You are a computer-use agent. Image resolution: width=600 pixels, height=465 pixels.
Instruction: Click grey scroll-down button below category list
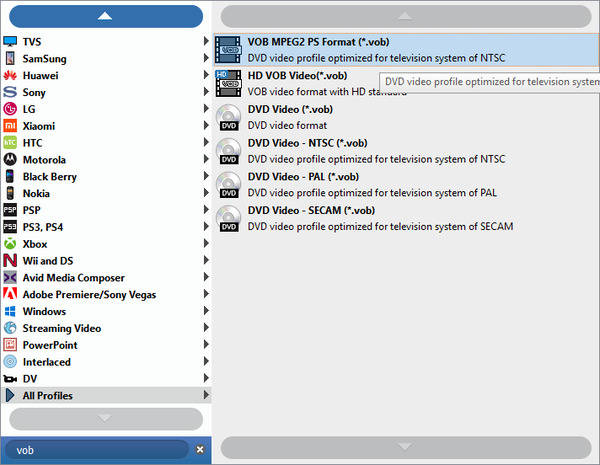(106, 419)
